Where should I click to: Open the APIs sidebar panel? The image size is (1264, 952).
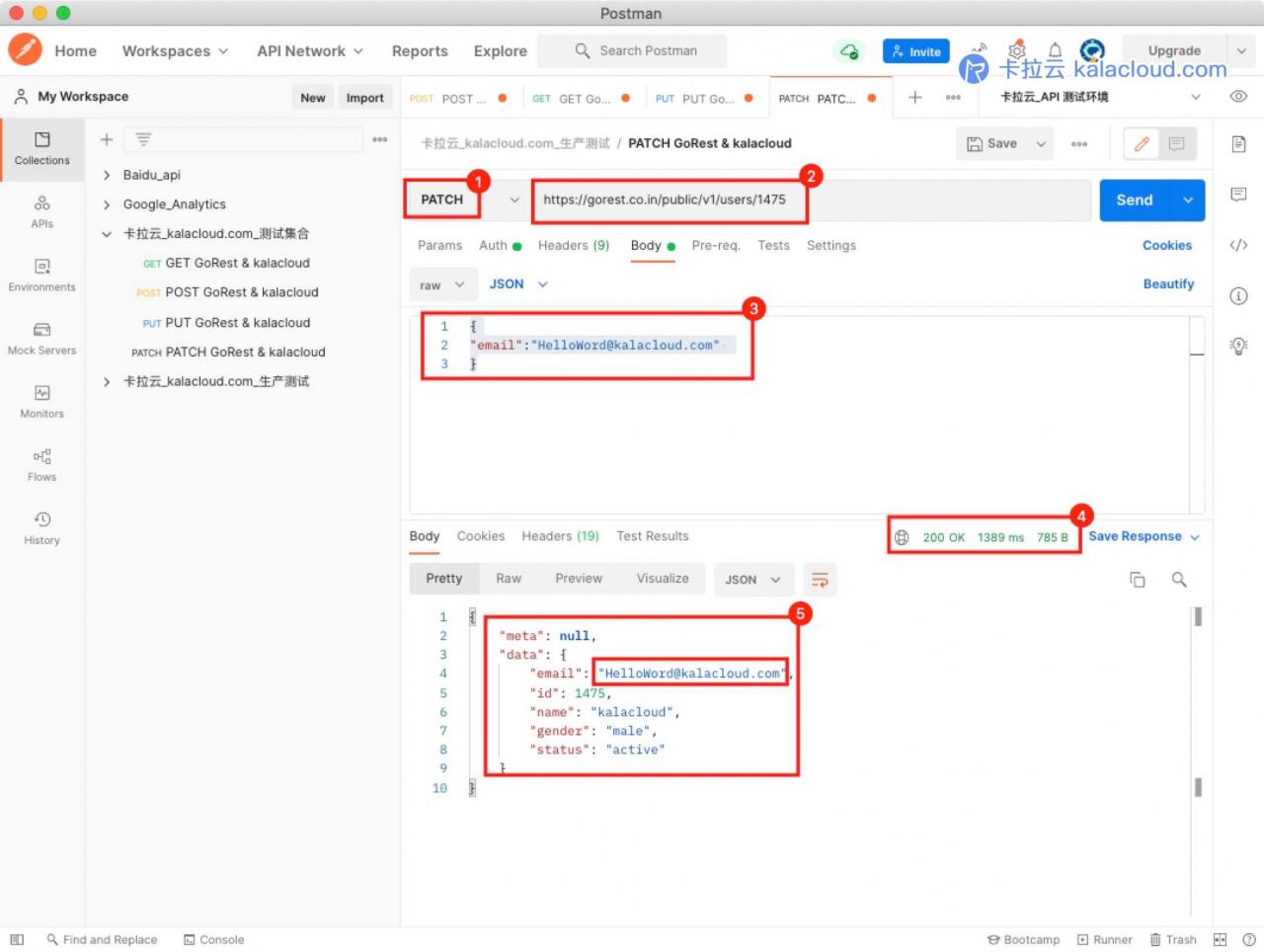coord(41,211)
